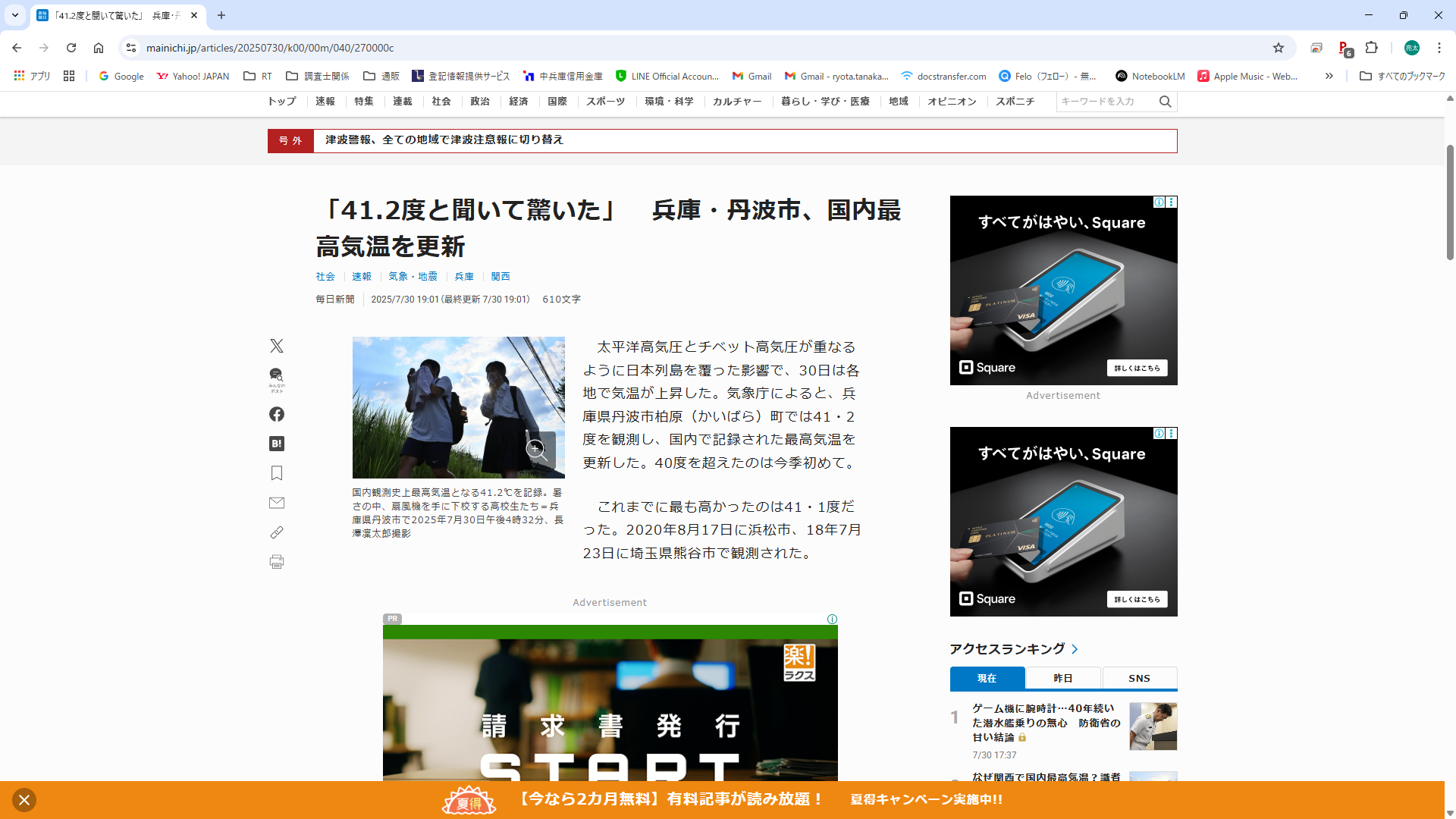Share article via Facebook icon
Image resolution: width=1456 pixels, height=819 pixels.
click(277, 414)
